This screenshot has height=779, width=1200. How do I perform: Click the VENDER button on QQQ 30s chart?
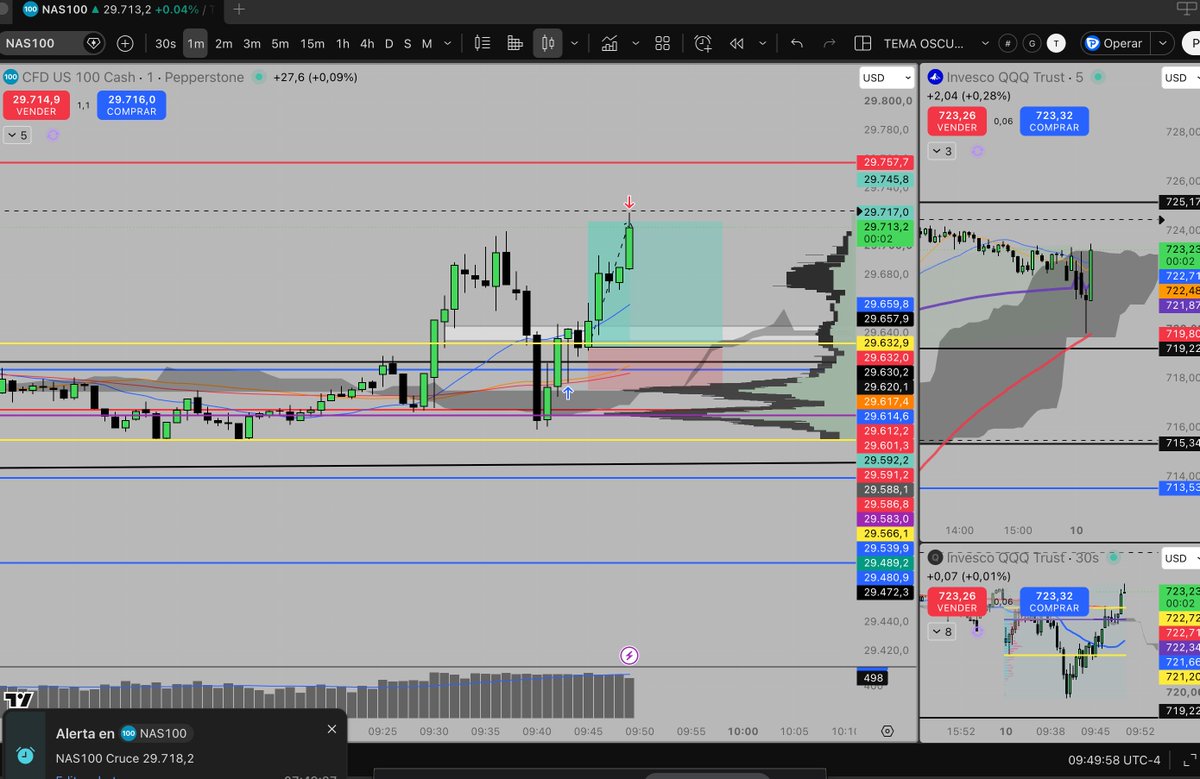point(956,601)
